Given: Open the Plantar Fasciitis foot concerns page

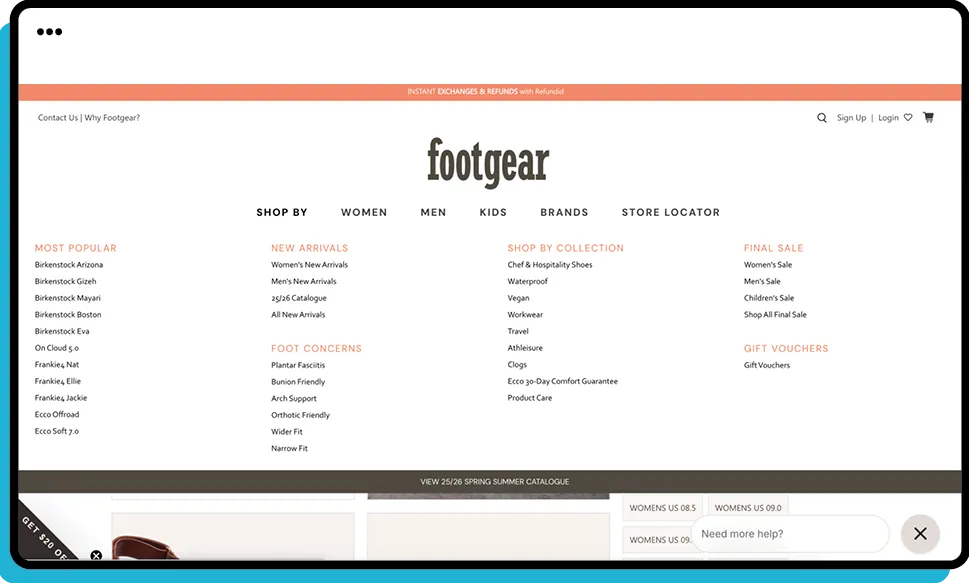Looking at the screenshot, I should tap(300, 364).
